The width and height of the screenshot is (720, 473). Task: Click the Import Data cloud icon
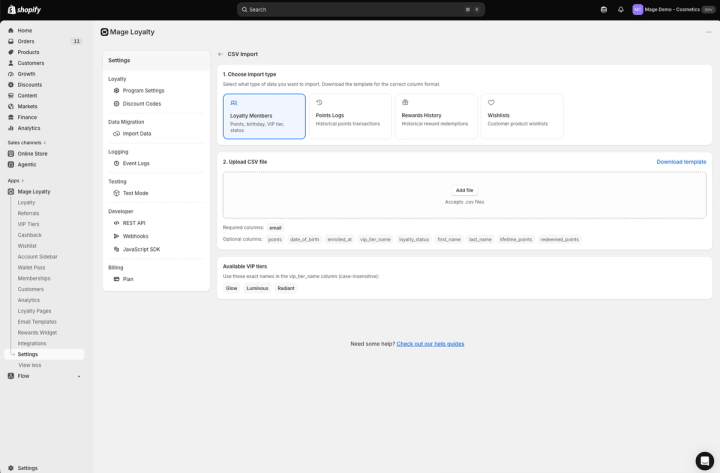click(116, 134)
